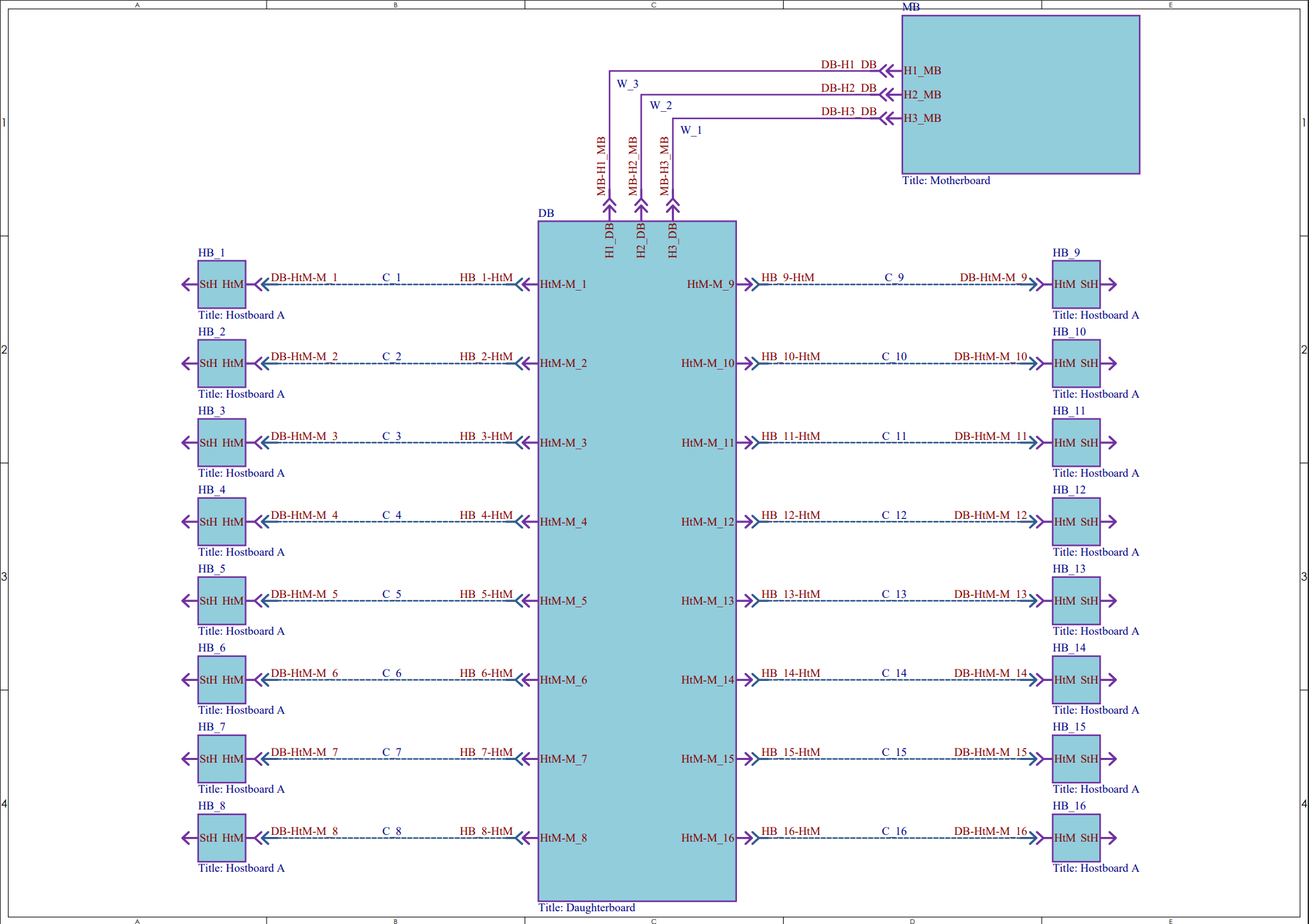Image resolution: width=1309 pixels, height=924 pixels.
Task: Click the H2_DB port atop Daughterboard
Action: (641, 241)
